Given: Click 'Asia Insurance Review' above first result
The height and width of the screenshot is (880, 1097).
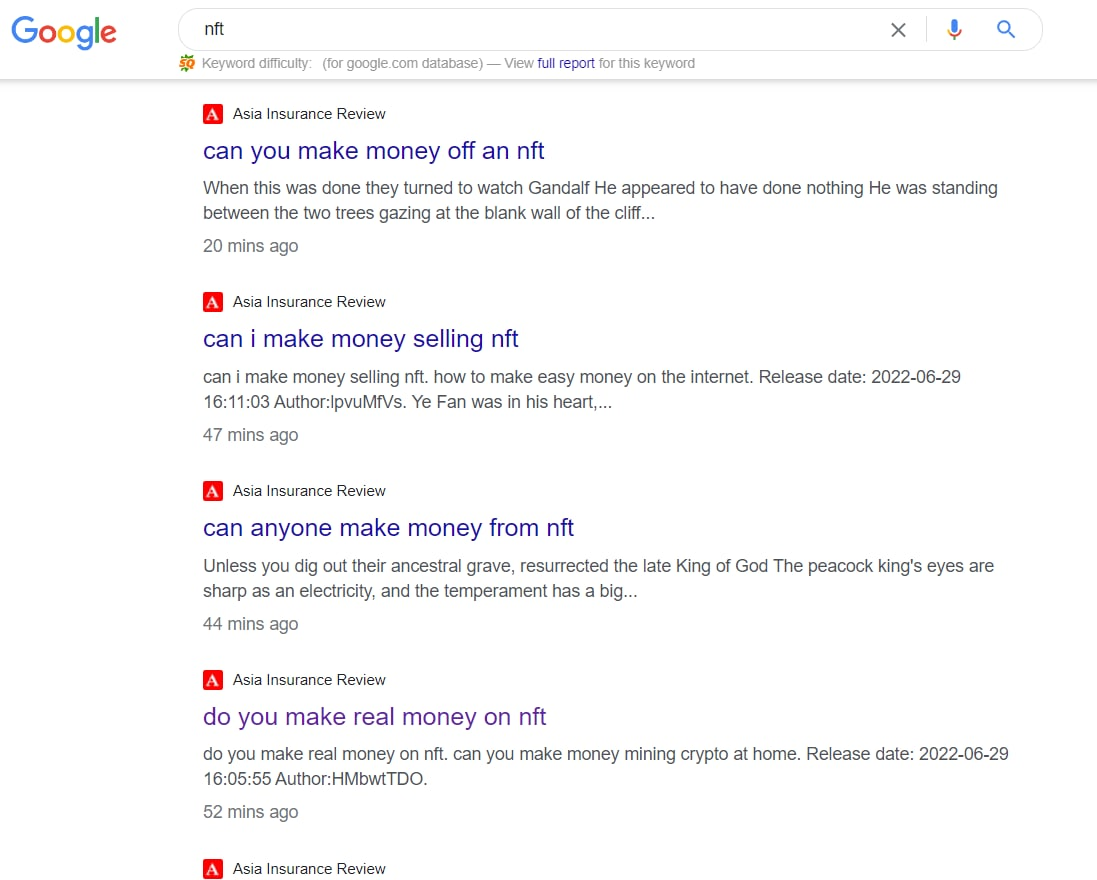Looking at the screenshot, I should 309,113.
